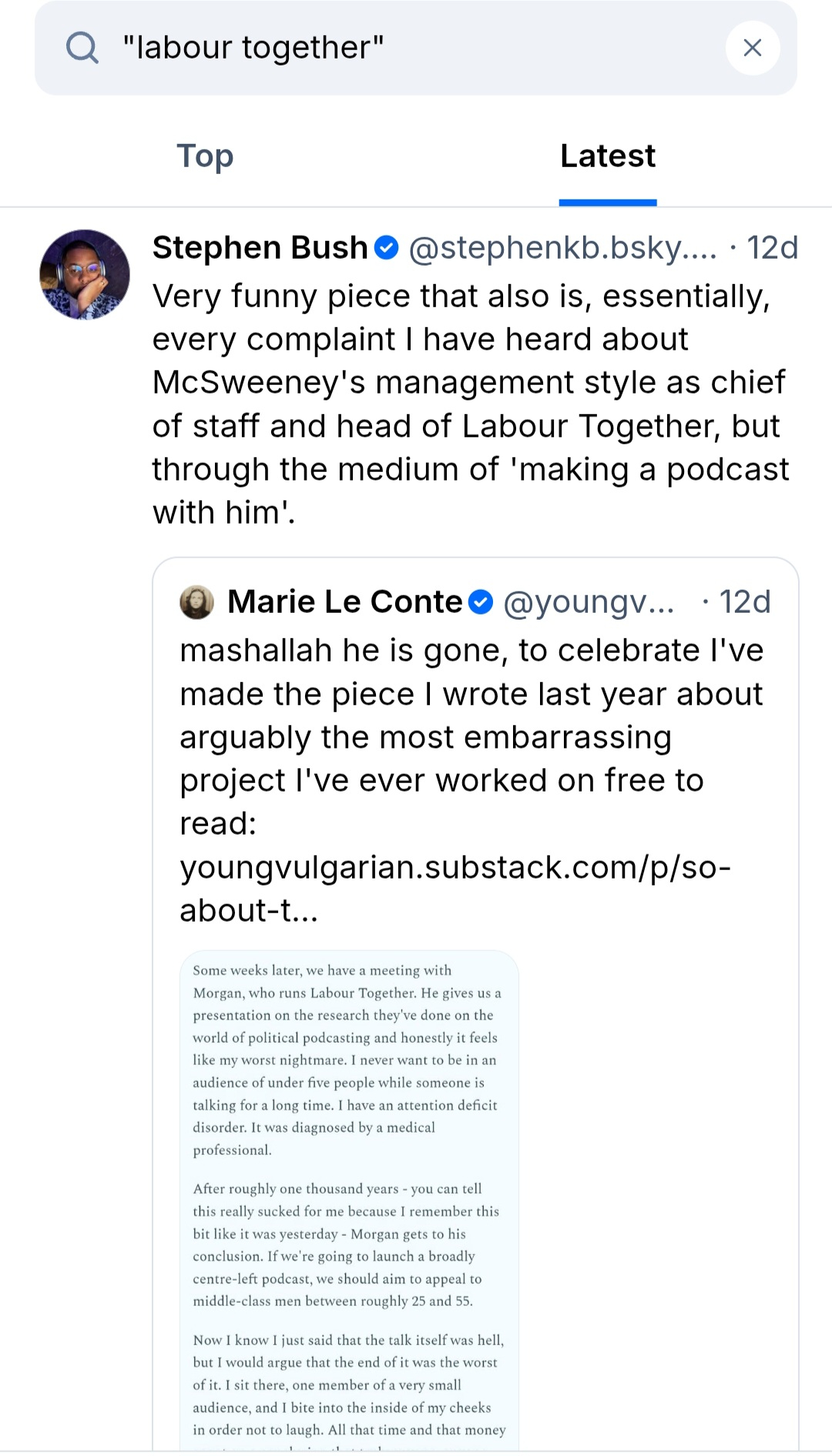Select the Latest tab
The height and width of the screenshot is (1456, 832).
click(608, 156)
